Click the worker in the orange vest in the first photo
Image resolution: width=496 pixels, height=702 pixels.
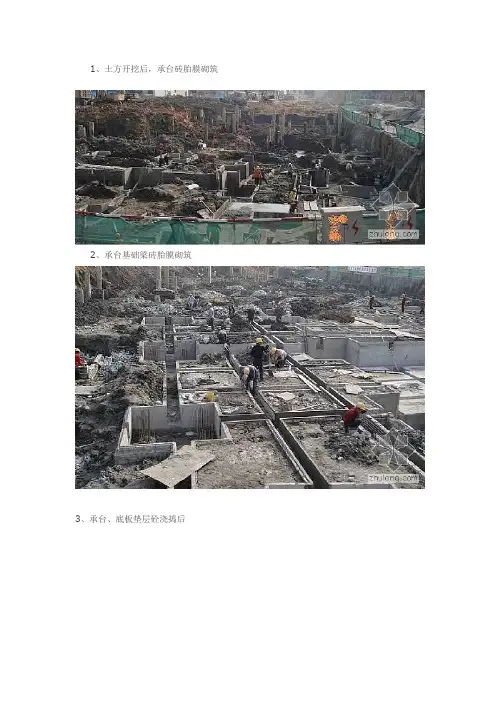click(x=258, y=175)
